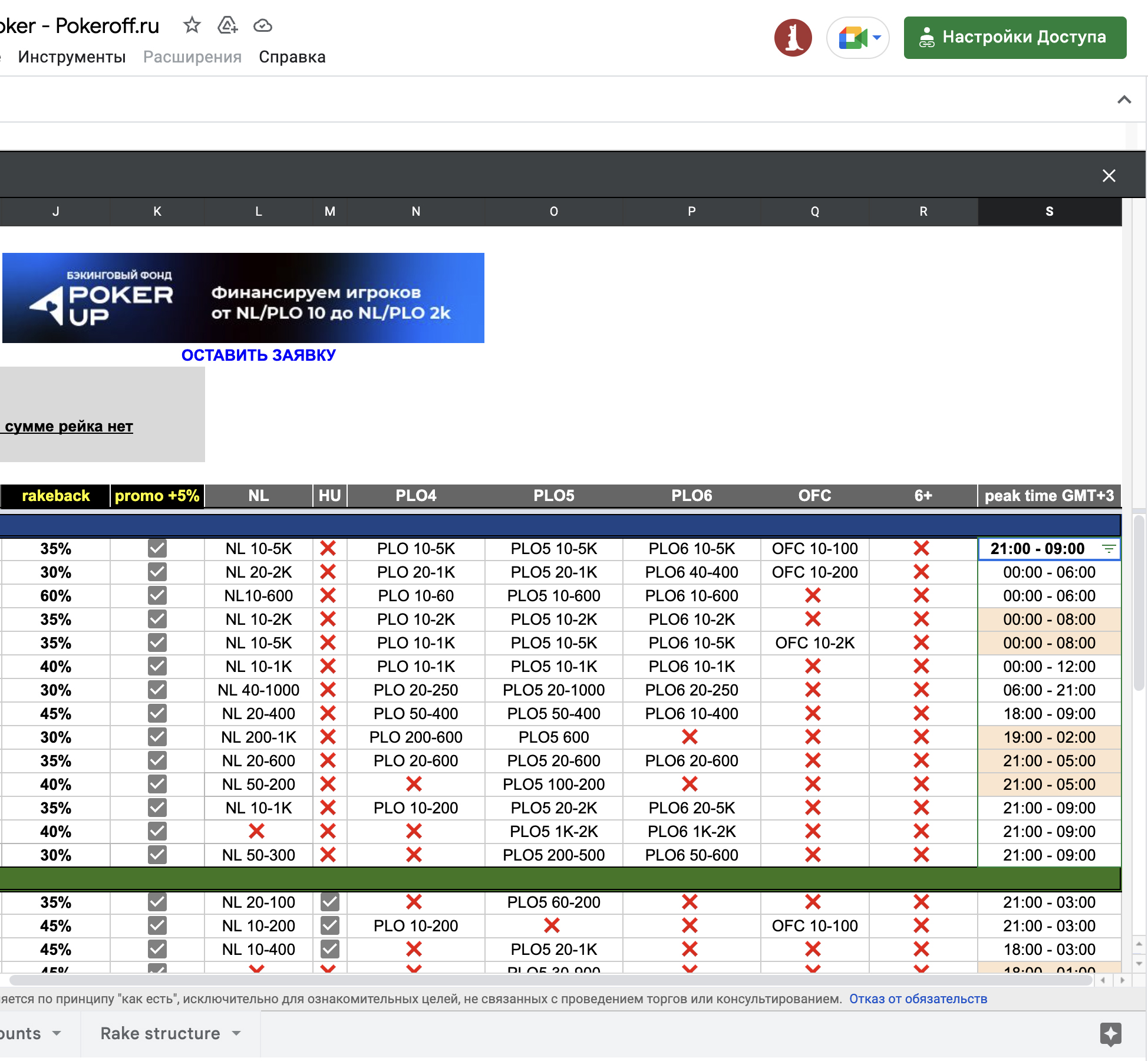Open Google Meet dropdown arrow
Image resolution: width=1148 pixels, height=1061 pixels.
(877, 38)
